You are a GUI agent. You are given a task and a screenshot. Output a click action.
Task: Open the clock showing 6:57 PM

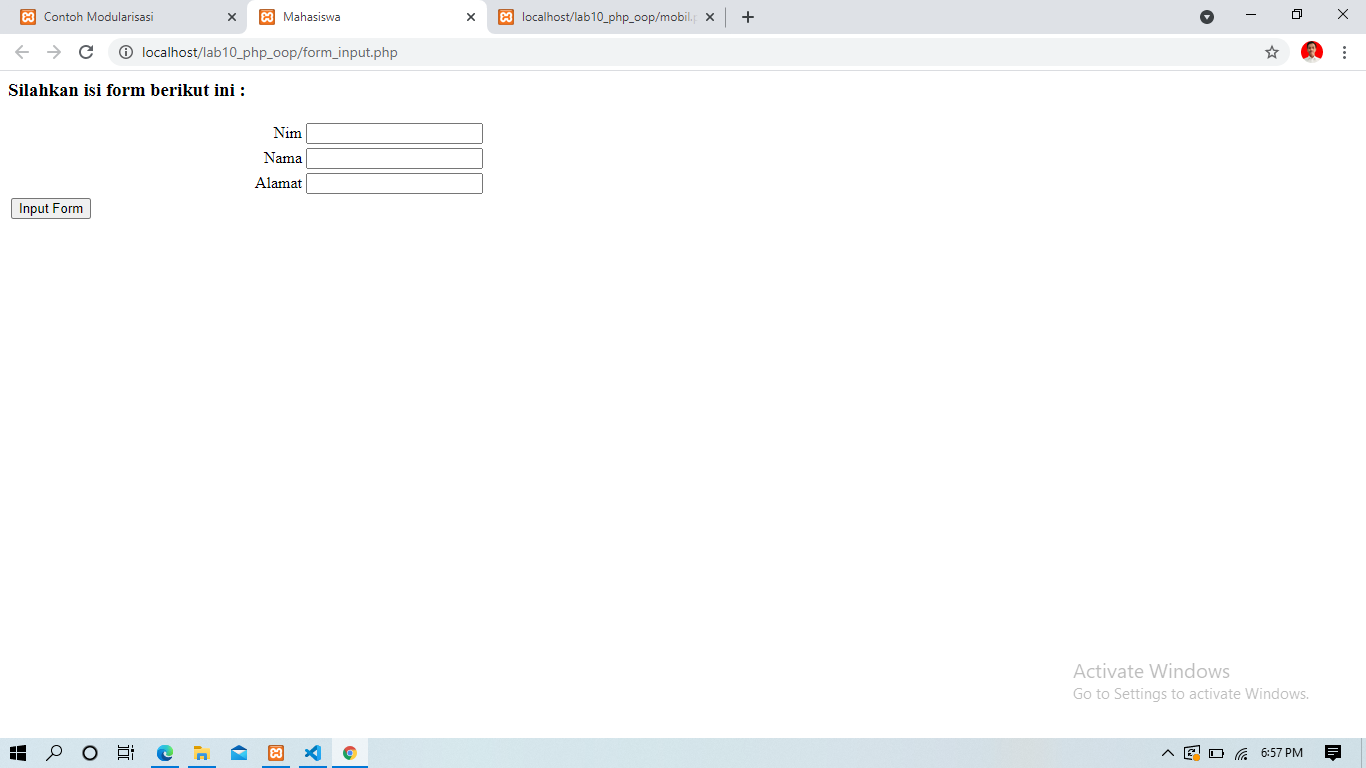pos(1282,753)
